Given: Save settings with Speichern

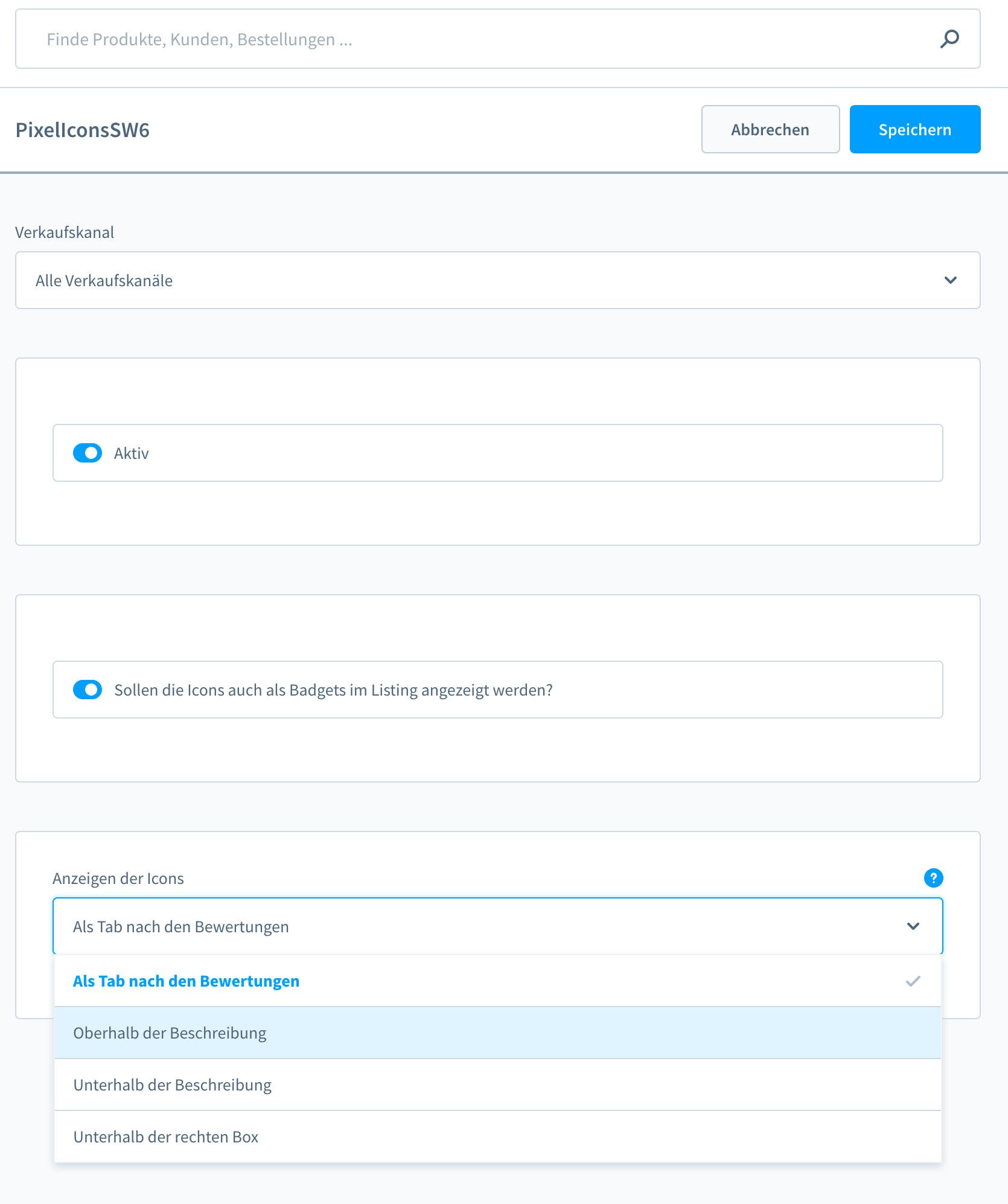Looking at the screenshot, I should coord(915,129).
